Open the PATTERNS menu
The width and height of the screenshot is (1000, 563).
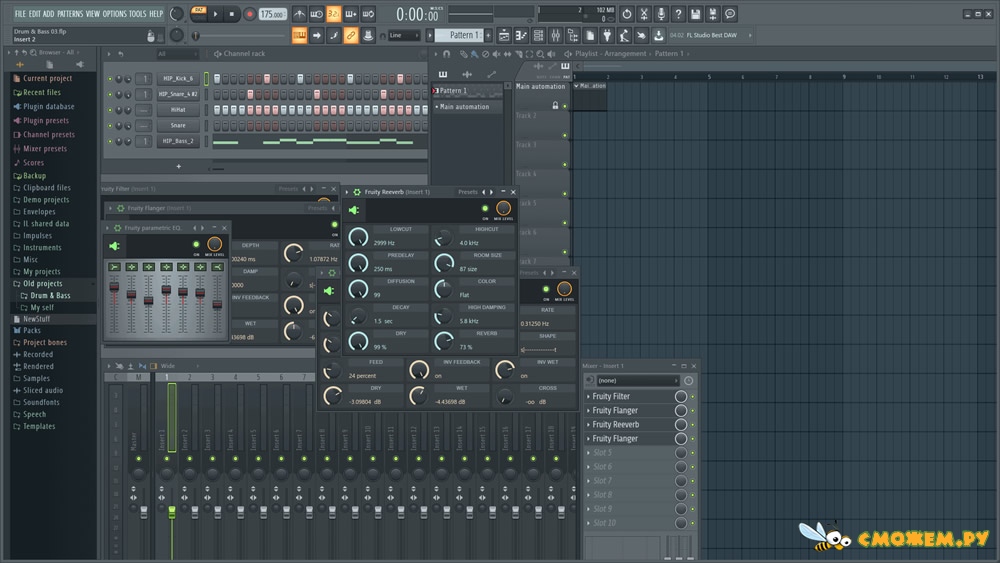tap(70, 13)
